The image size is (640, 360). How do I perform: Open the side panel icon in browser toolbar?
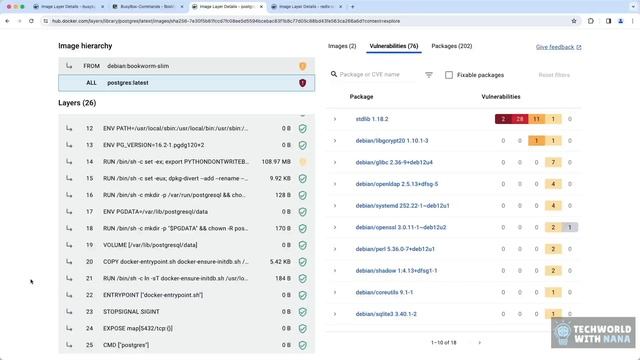tap(608, 21)
